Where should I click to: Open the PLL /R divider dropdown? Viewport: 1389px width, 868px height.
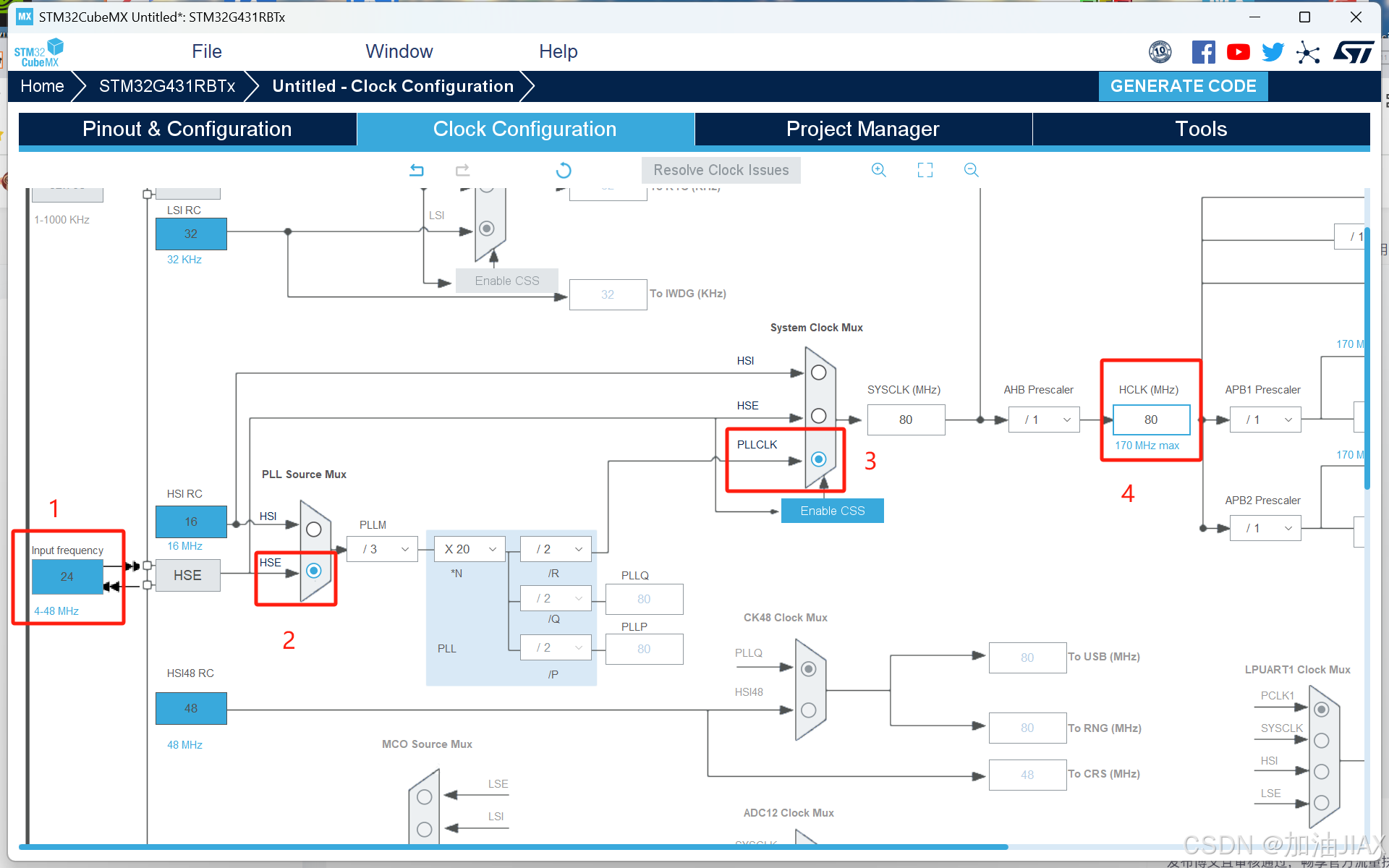click(556, 549)
